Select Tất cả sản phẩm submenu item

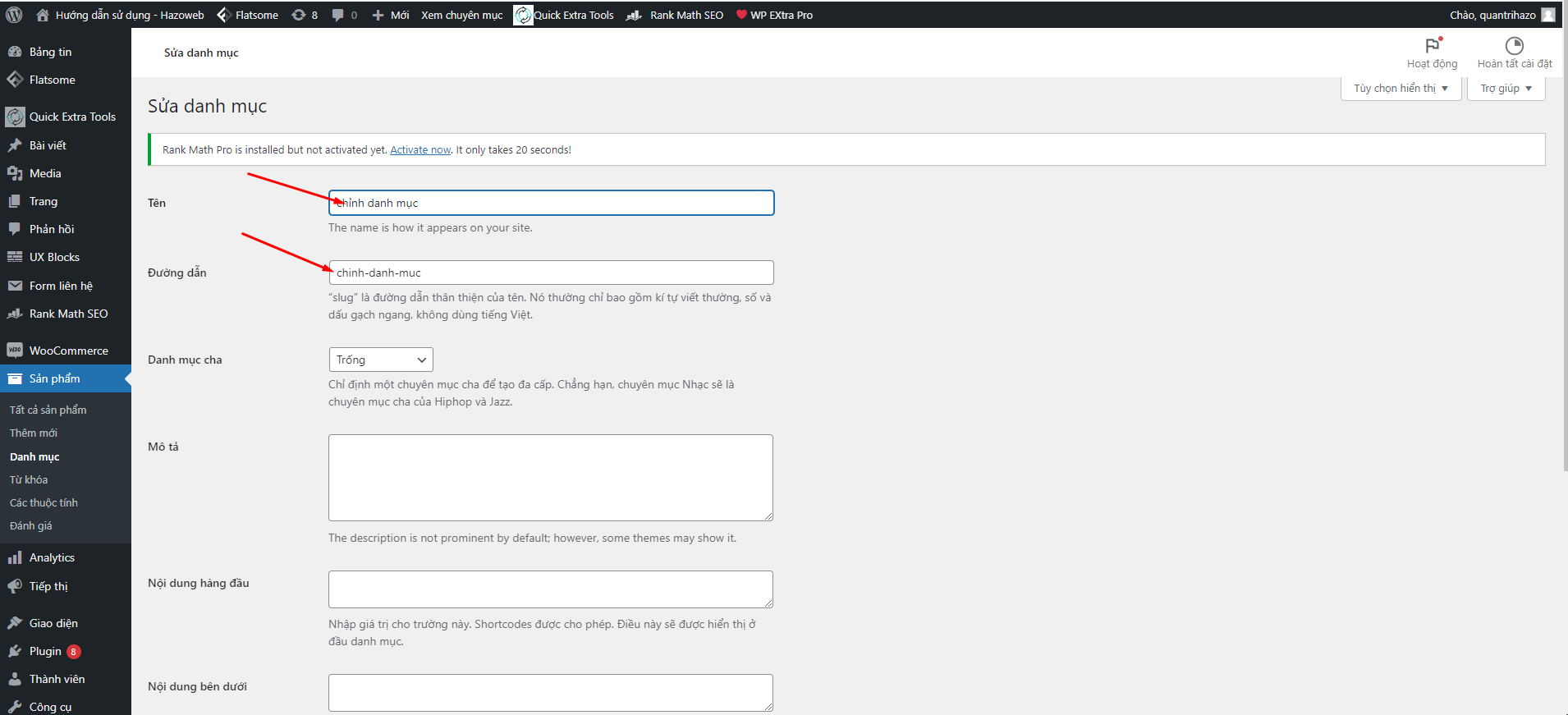click(x=48, y=410)
